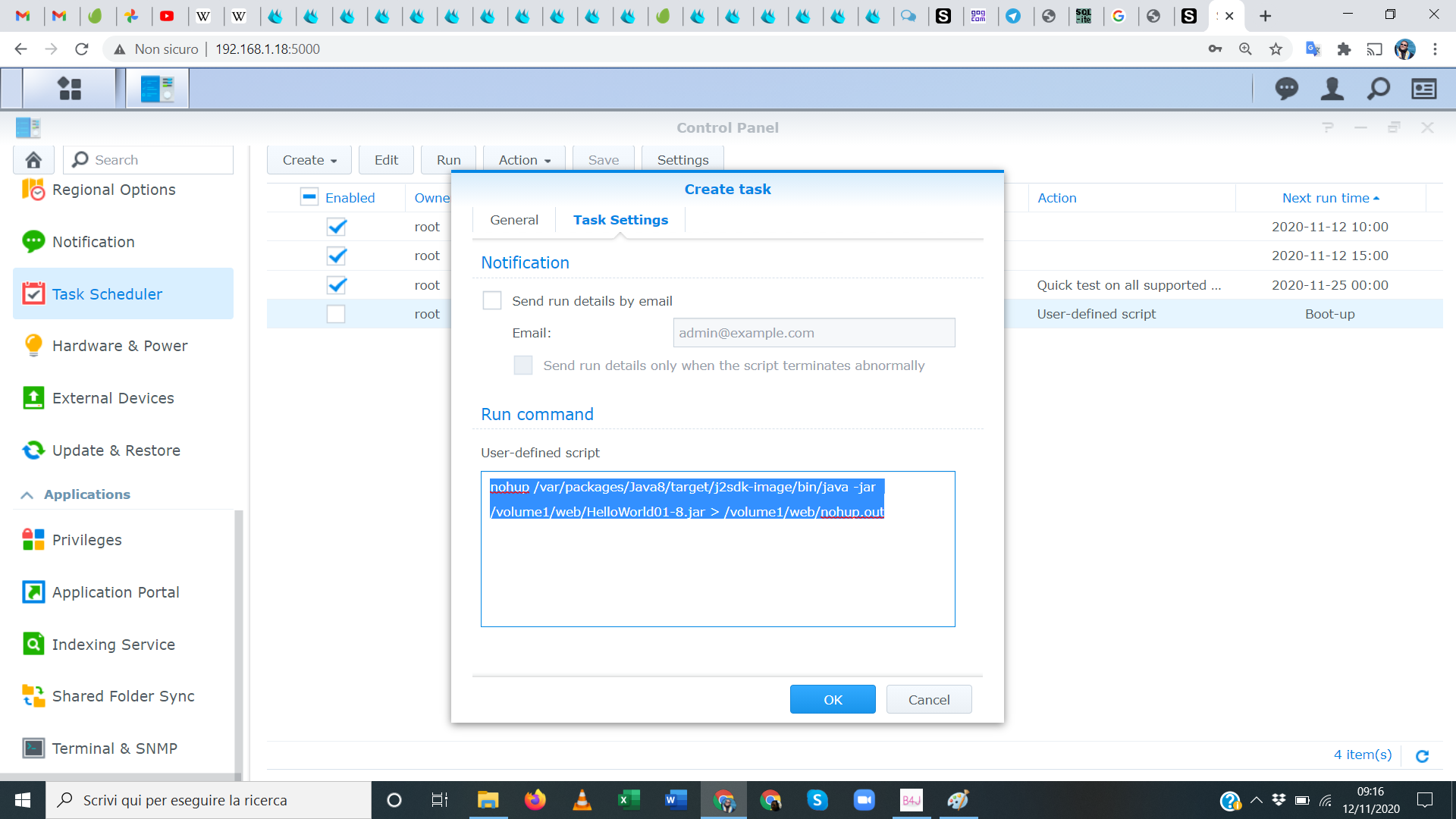Click the DSM search magnifier icon
The height and width of the screenshot is (819, 1456).
pos(1378,89)
